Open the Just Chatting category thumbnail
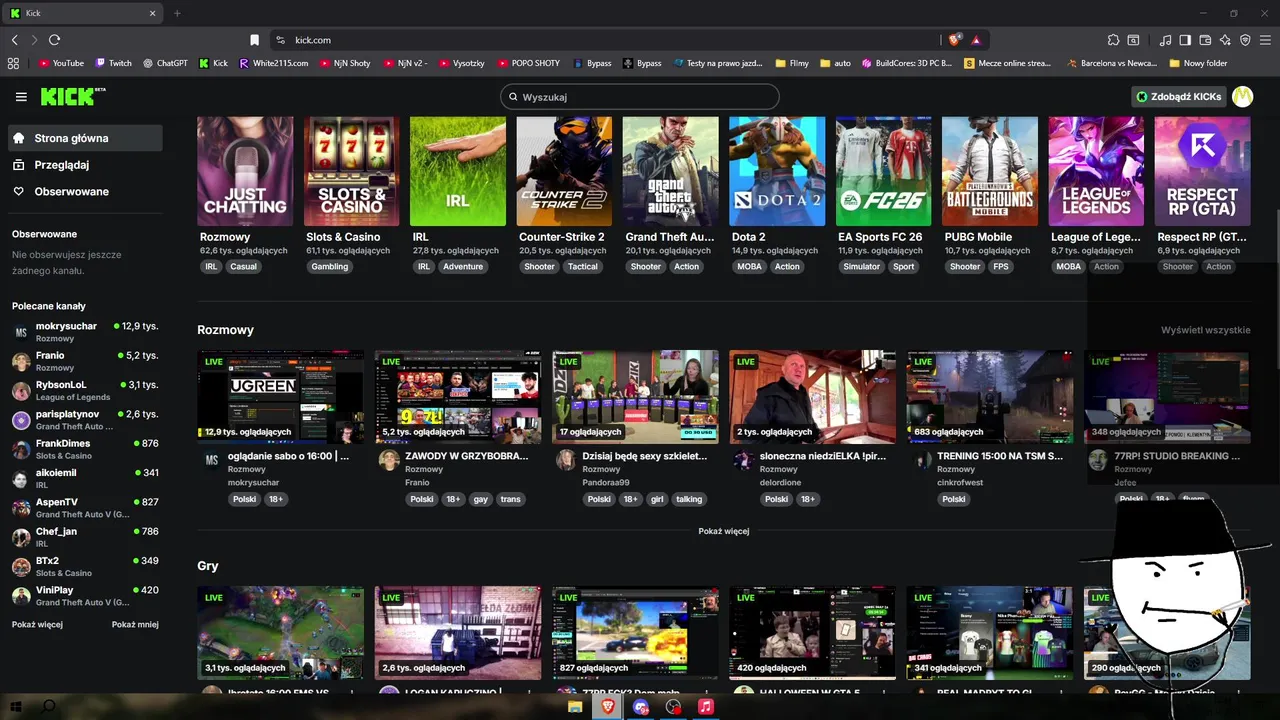This screenshot has width=1280, height=720. tap(245, 171)
